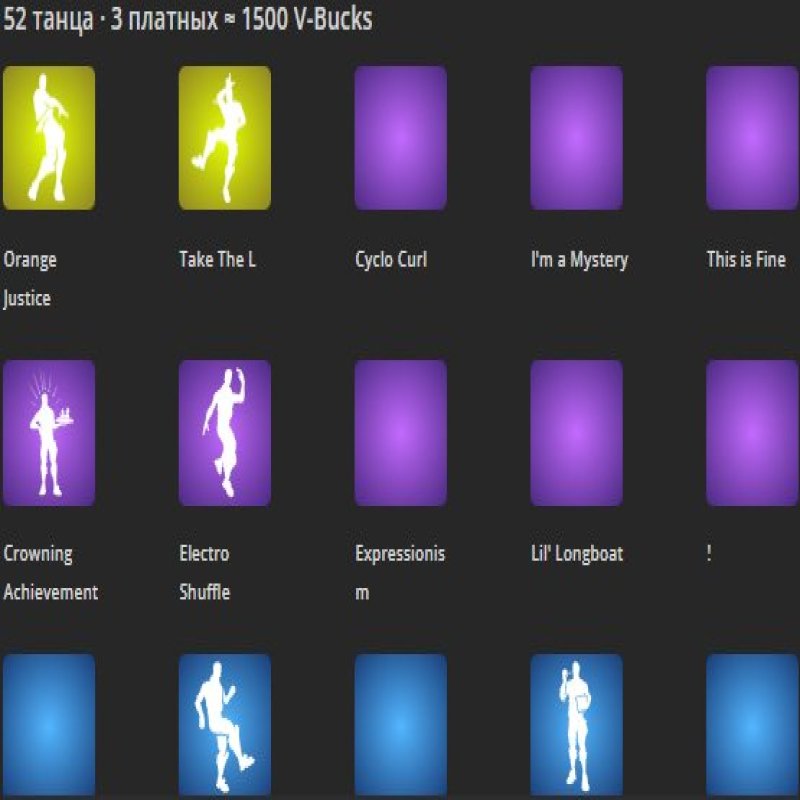Select the purple This is Fine card

[x=752, y=138]
